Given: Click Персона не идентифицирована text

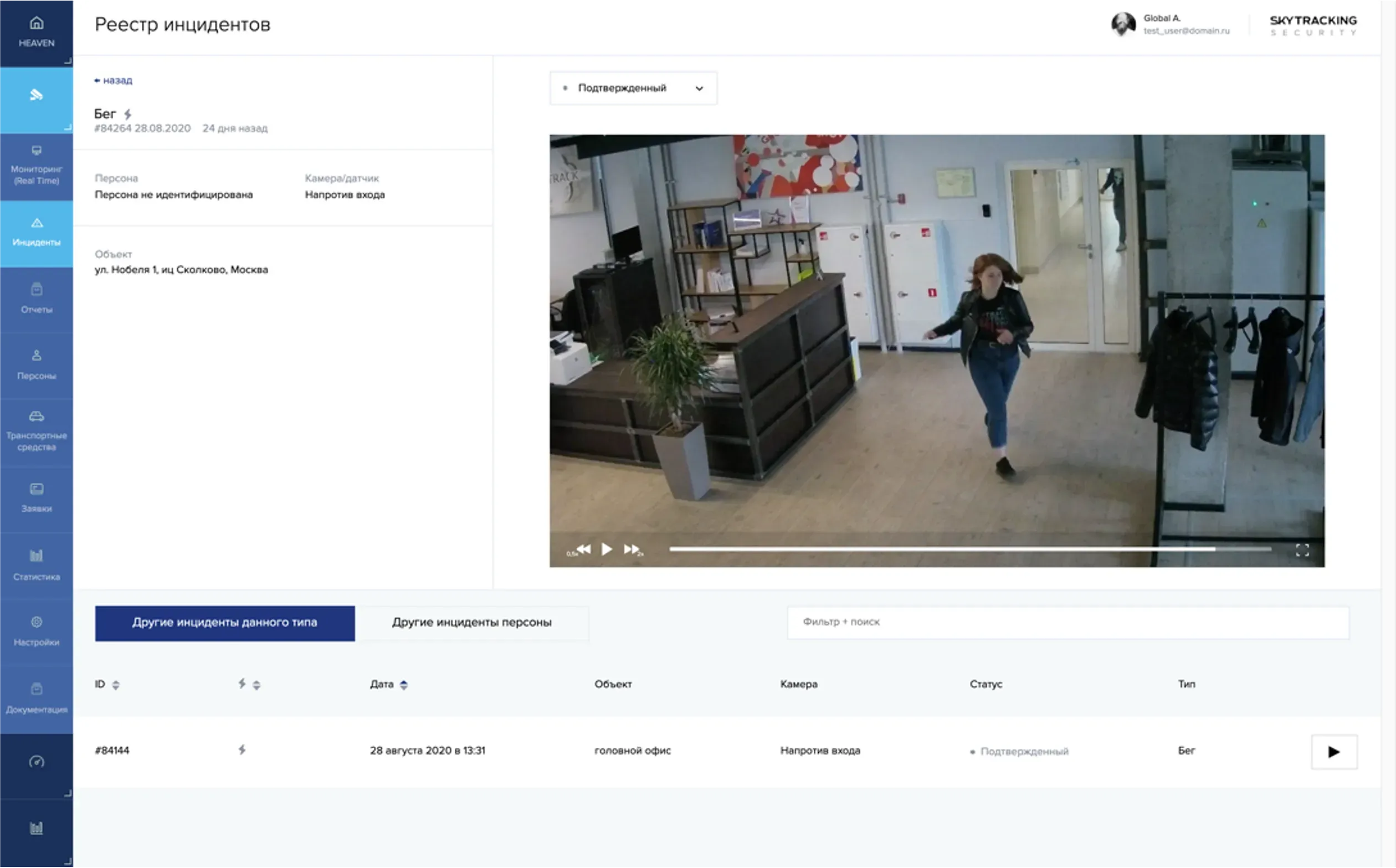Looking at the screenshot, I should click(x=173, y=195).
